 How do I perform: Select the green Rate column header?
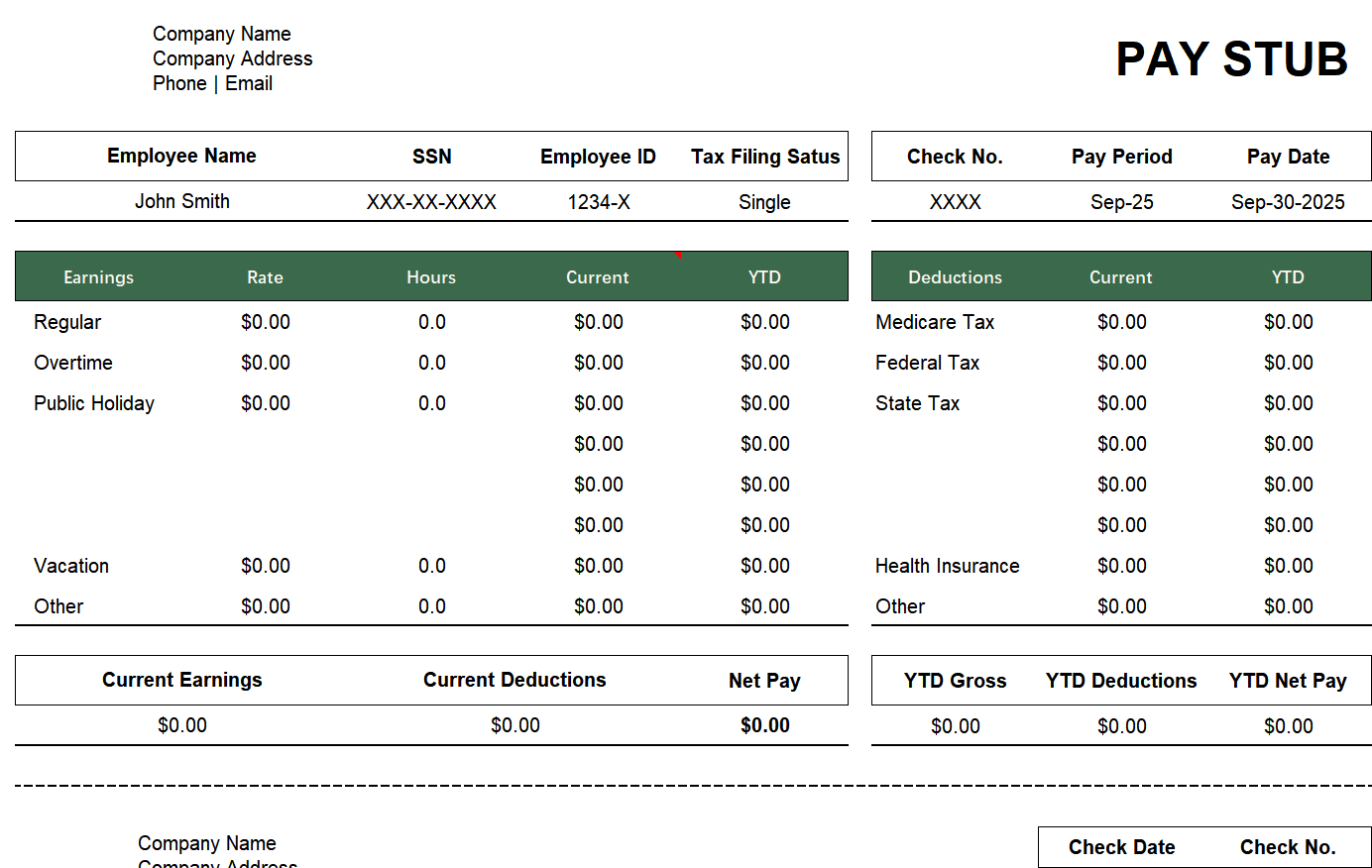tap(265, 277)
